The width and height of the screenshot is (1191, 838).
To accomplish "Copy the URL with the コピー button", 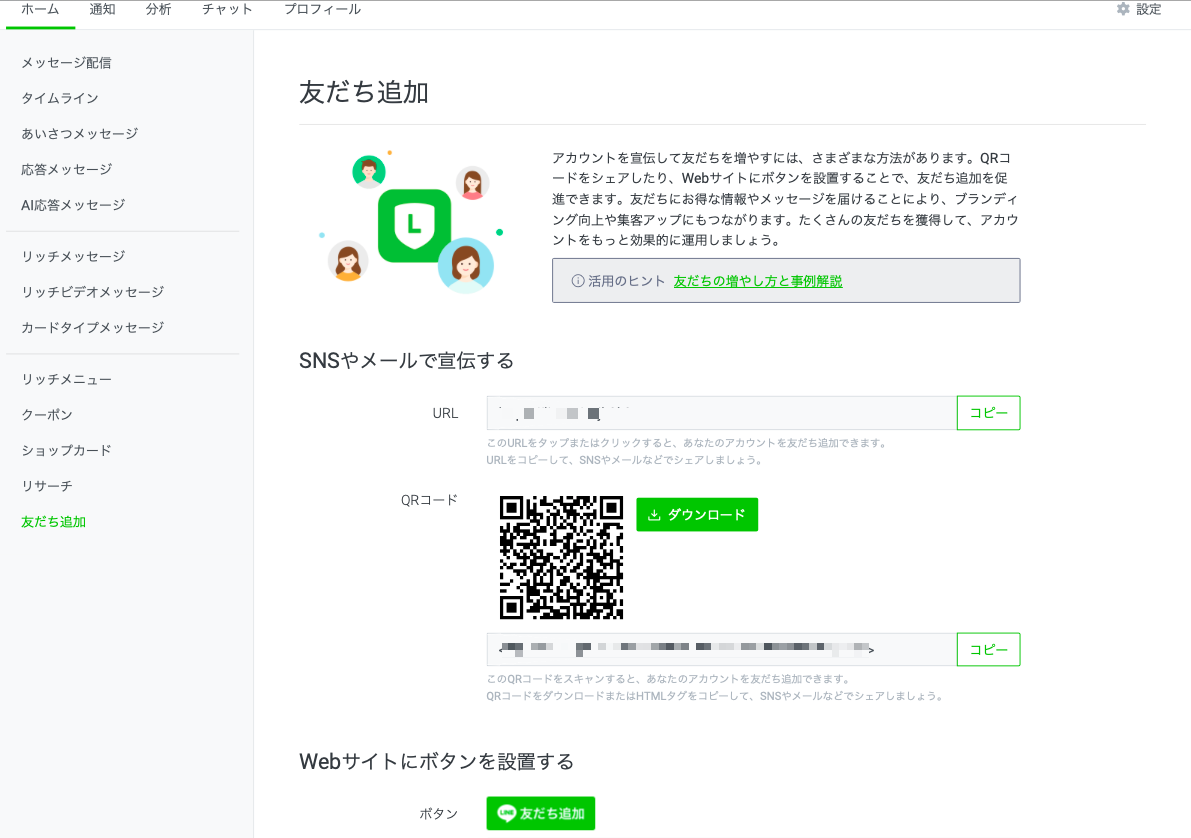I will coord(988,413).
